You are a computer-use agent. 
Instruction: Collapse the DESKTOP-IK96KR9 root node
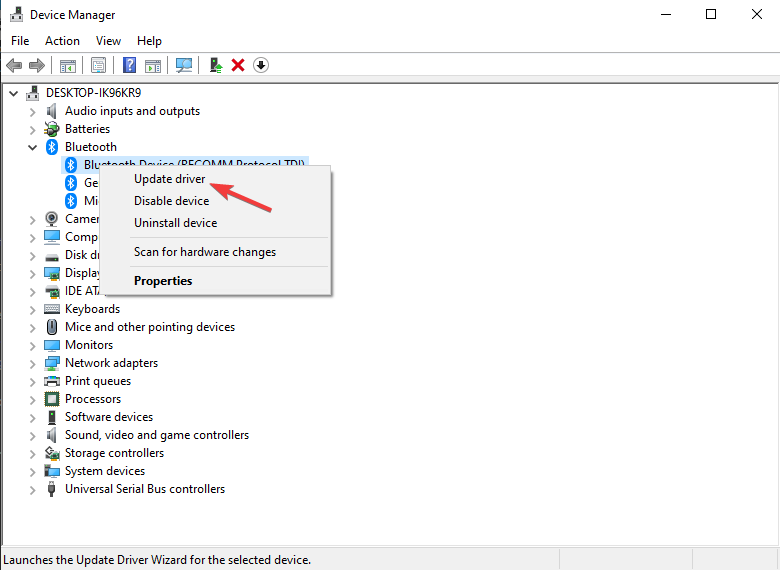click(x=13, y=93)
